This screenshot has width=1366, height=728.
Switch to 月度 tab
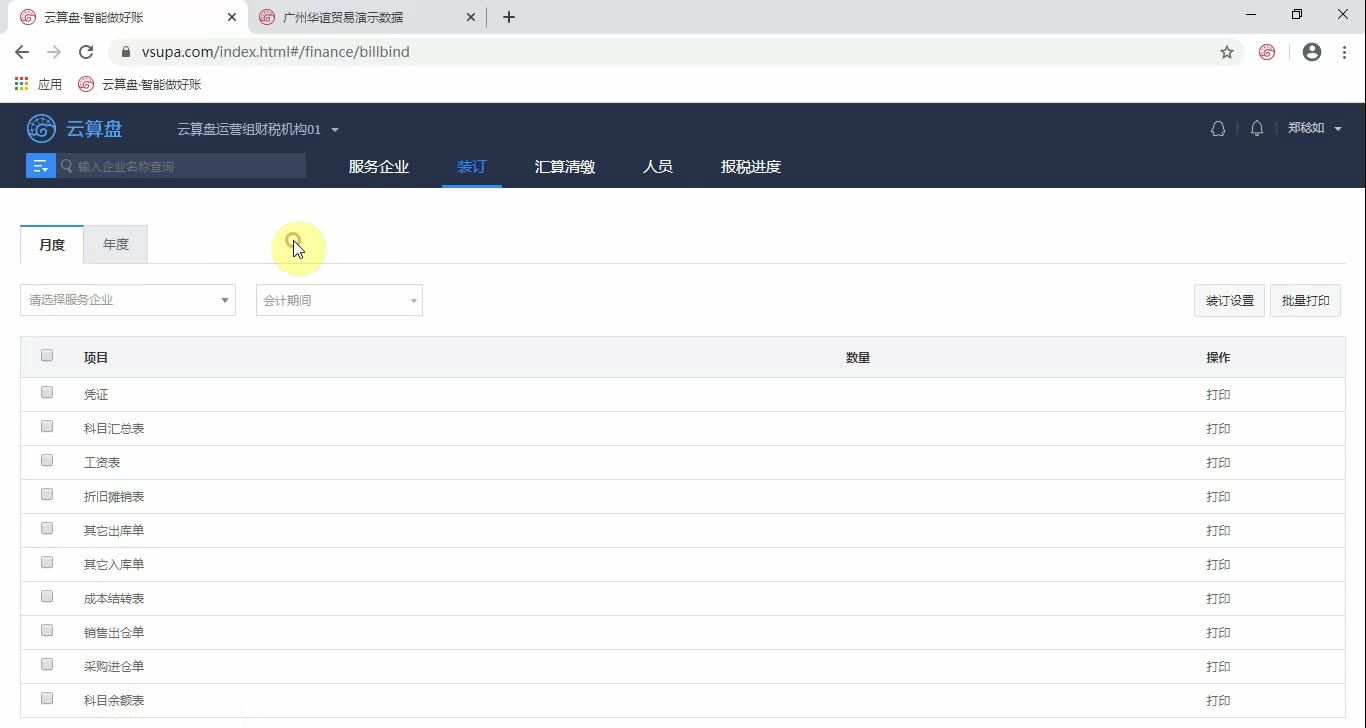click(52, 245)
